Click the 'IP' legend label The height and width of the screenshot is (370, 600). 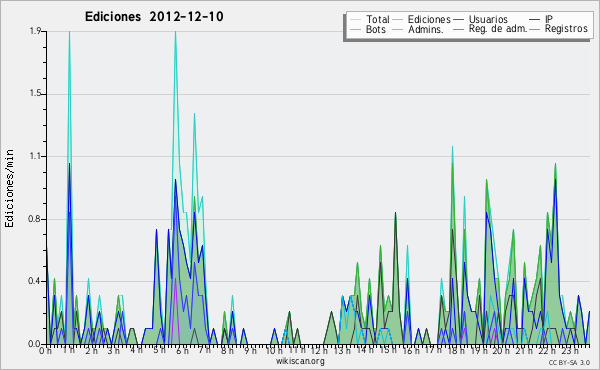coord(549,19)
